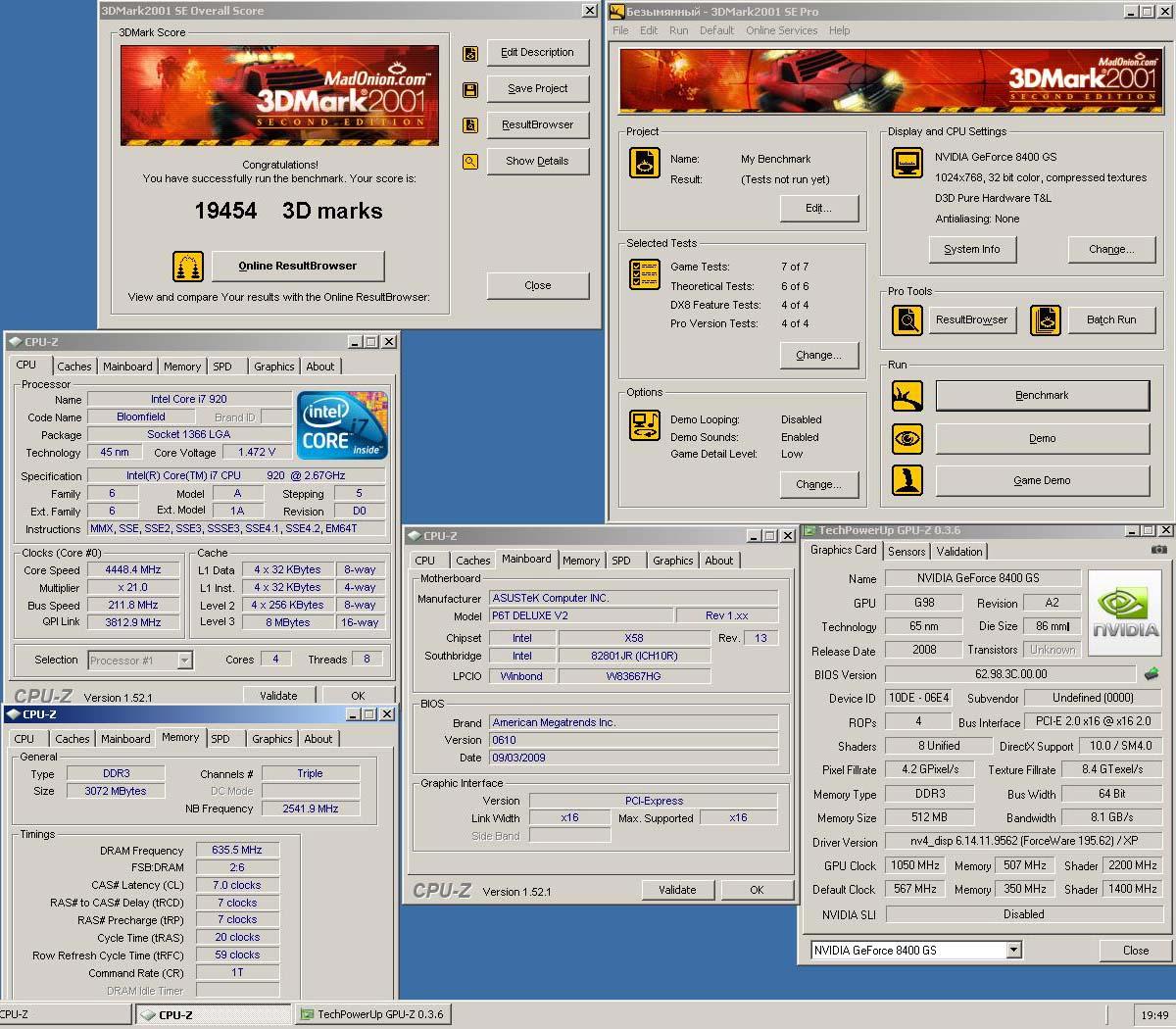Image resolution: width=1176 pixels, height=1029 pixels.
Task: Click the Show Details button
Action: click(x=538, y=161)
